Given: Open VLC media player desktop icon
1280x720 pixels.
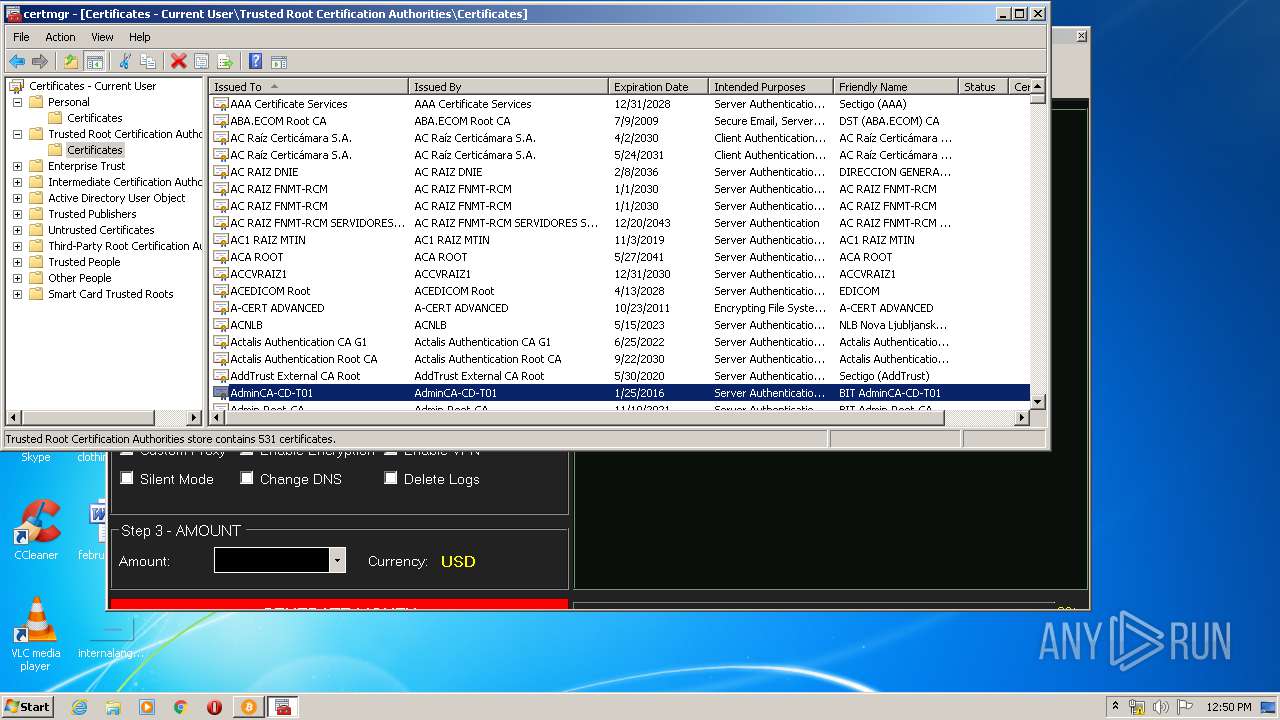Looking at the screenshot, I should 36,635.
